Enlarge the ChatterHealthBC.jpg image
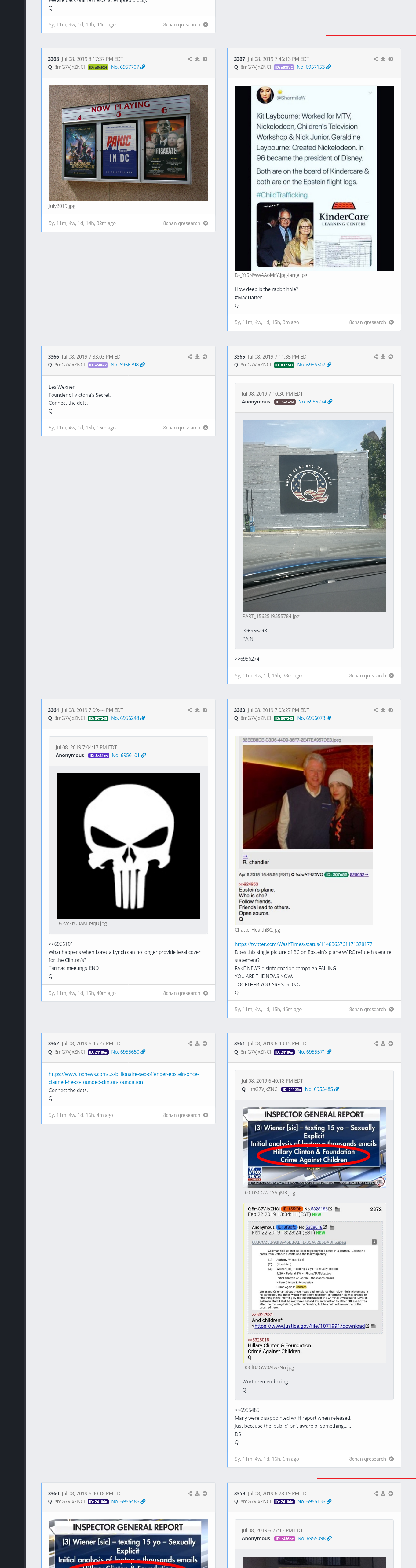Viewport: 416px width, 1568px height. click(304, 831)
